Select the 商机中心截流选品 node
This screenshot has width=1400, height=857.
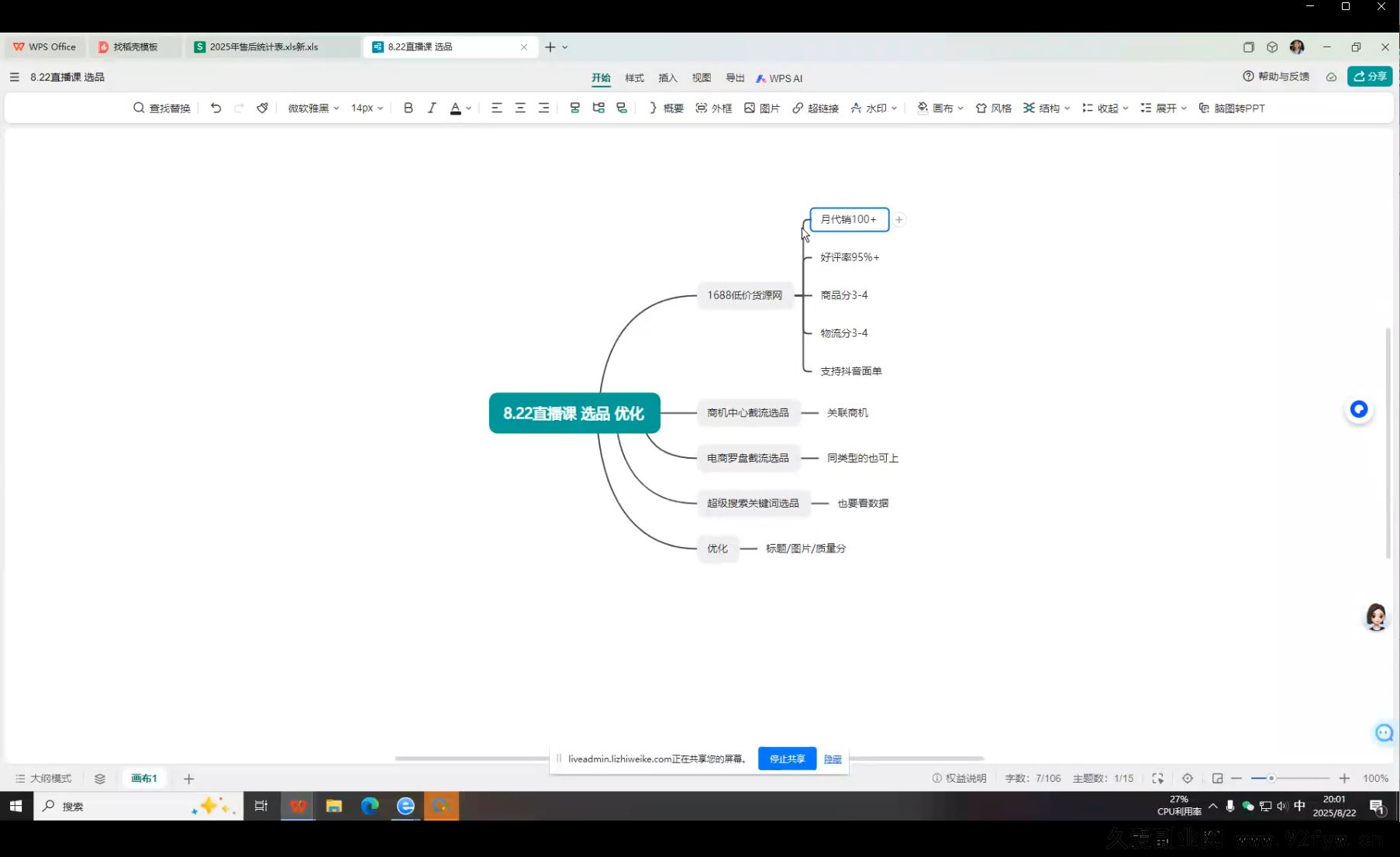tap(747, 413)
